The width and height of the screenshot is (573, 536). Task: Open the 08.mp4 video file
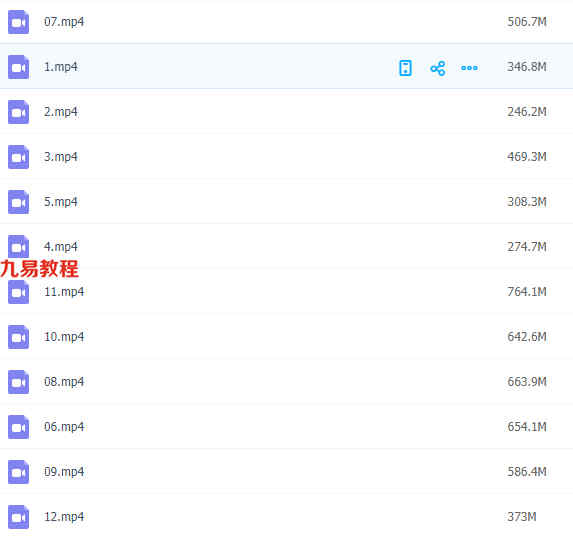[64, 382]
